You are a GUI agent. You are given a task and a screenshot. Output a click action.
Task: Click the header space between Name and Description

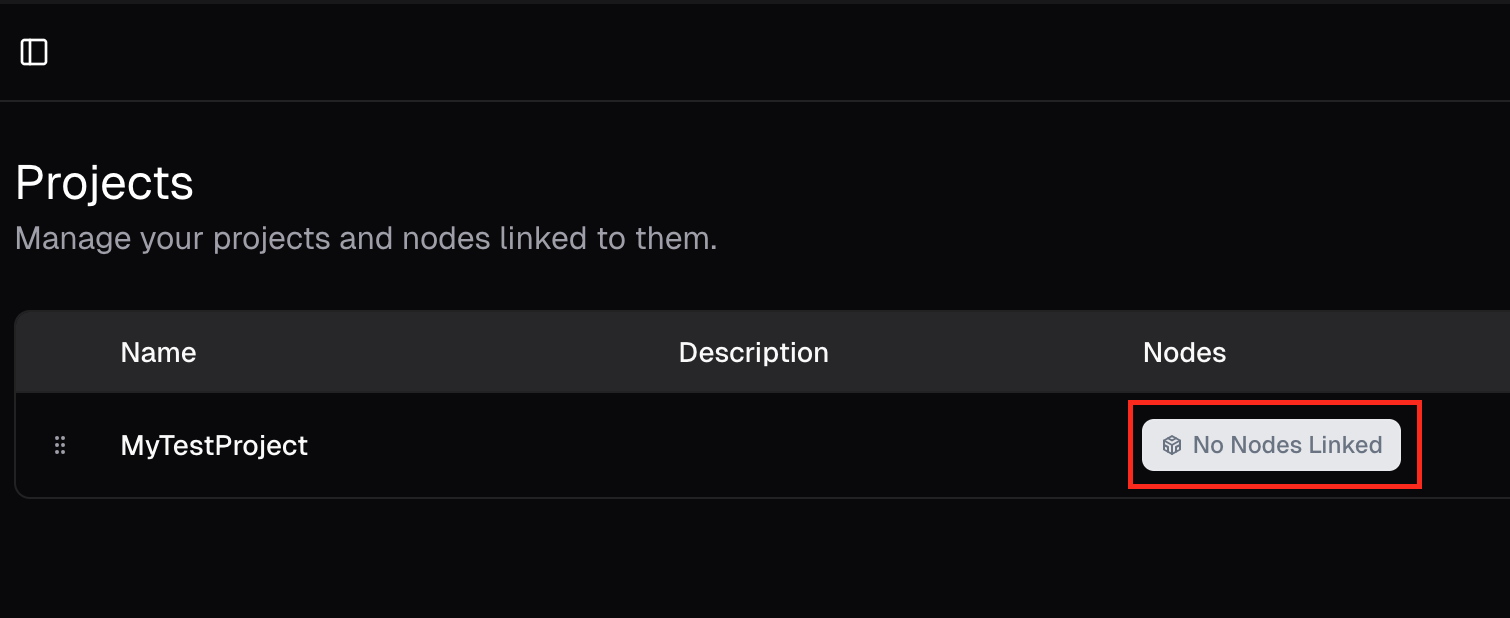coord(430,353)
